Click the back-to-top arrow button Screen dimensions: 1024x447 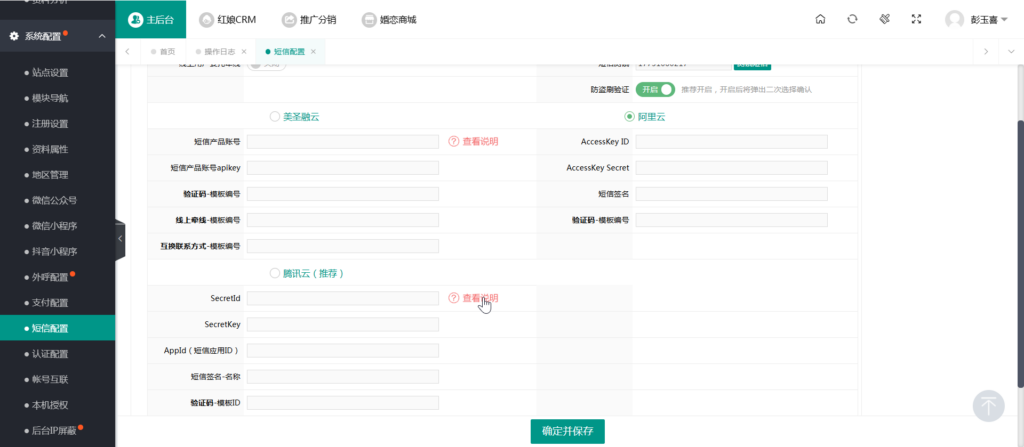[x=989, y=405]
